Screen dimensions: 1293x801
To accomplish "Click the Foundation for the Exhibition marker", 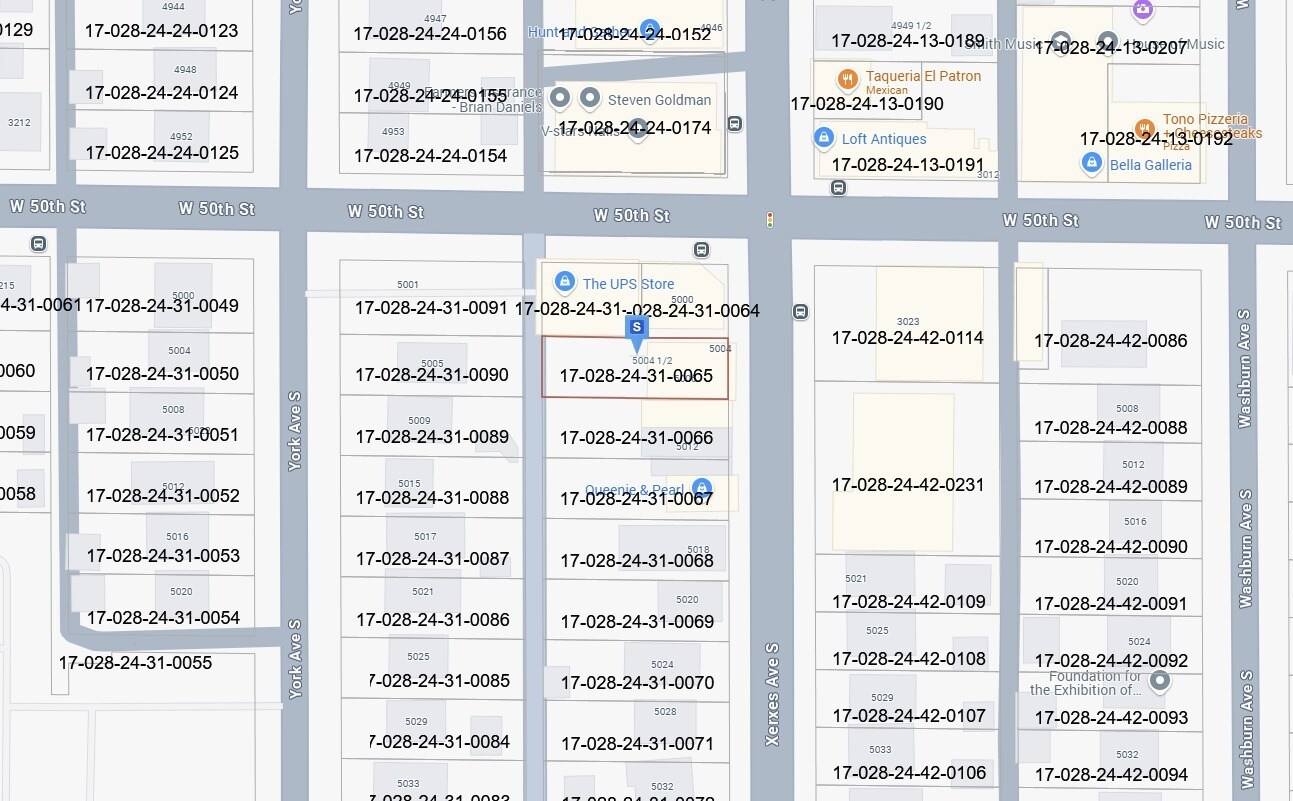I will click(1159, 681).
